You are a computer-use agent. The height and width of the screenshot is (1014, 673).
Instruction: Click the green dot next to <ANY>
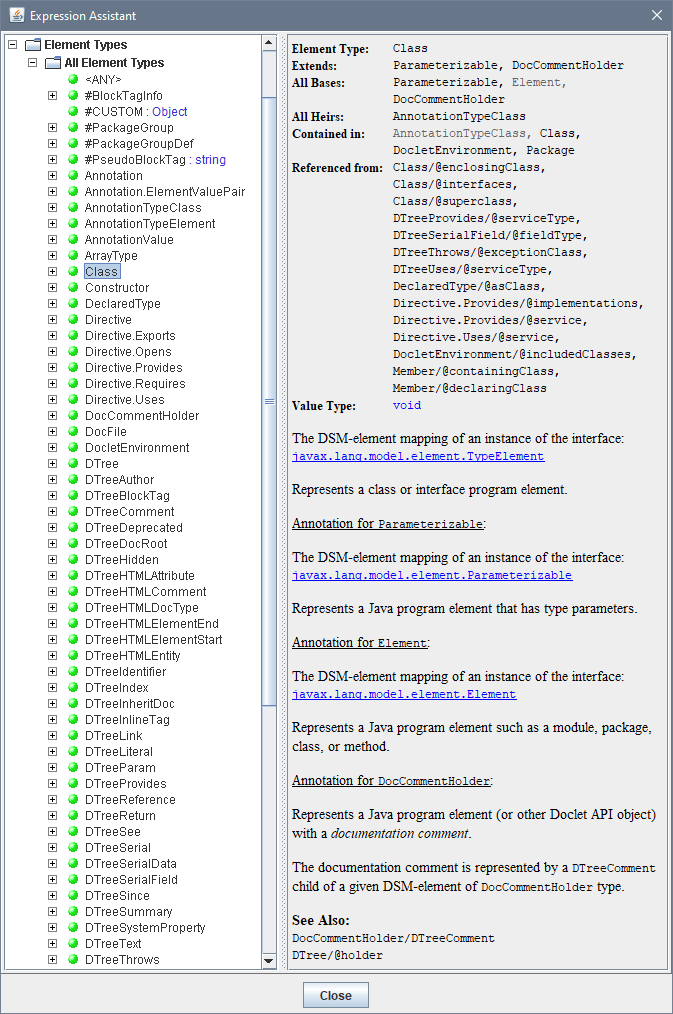tap(73, 80)
